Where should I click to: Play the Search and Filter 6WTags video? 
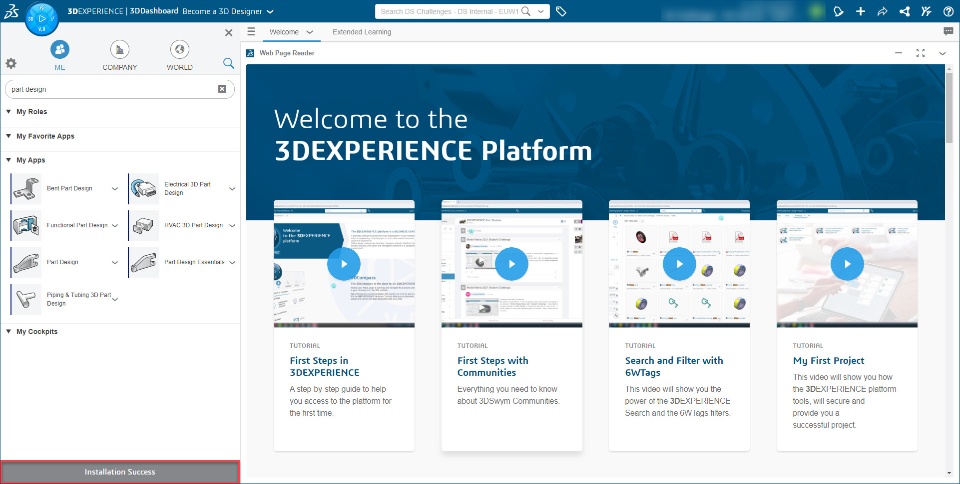679,264
